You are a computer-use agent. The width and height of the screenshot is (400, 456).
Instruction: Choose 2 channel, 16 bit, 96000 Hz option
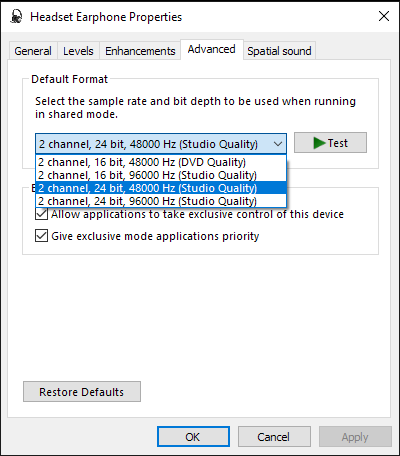[161, 175]
